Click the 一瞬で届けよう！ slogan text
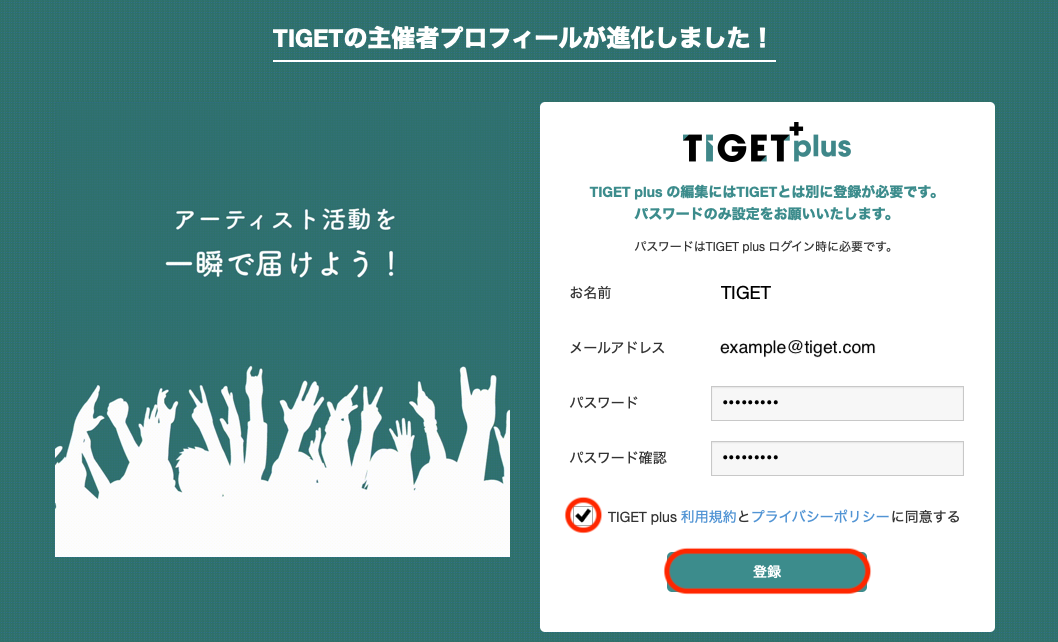Image resolution: width=1058 pixels, height=642 pixels. click(284, 263)
